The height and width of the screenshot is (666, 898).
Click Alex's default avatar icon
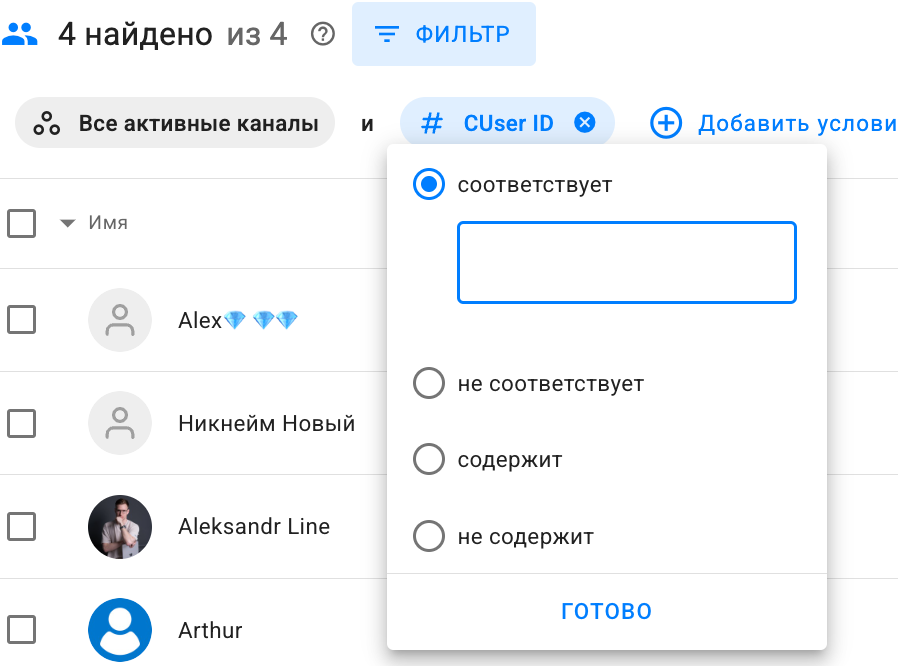[x=120, y=320]
